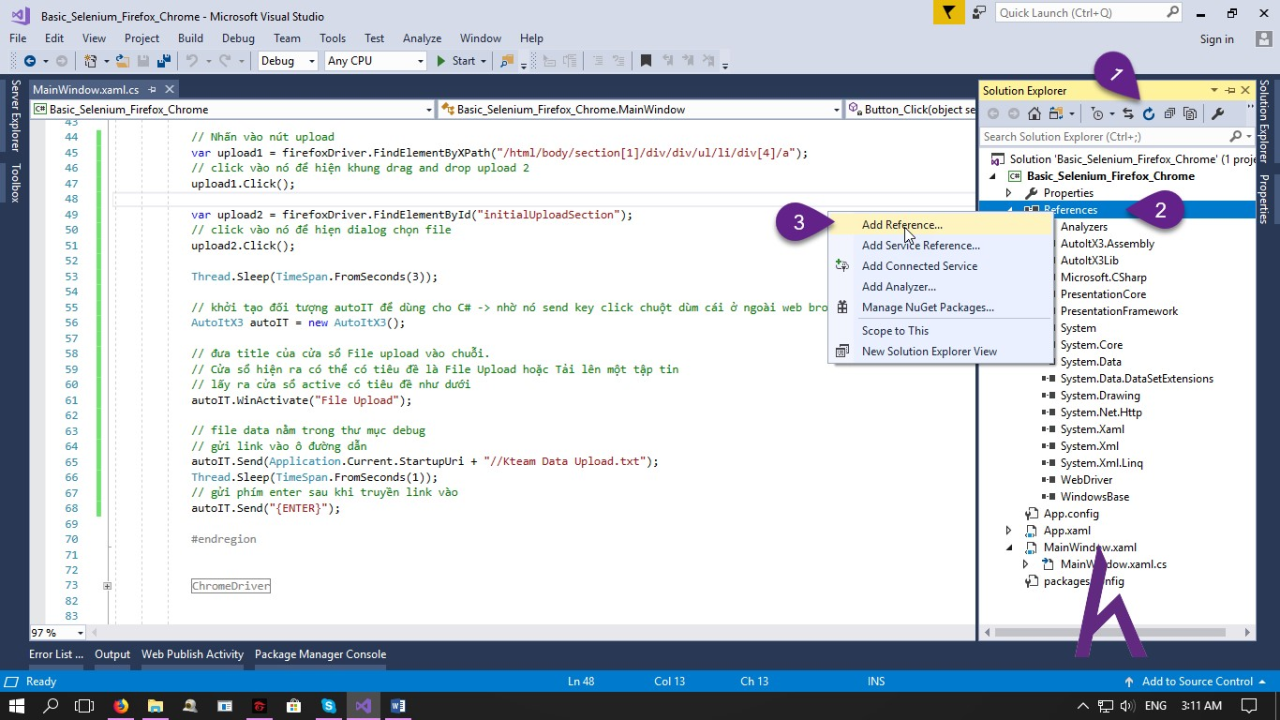Screen dimensions: 1280x720
Task: Click the Sign in link
Action: point(1217,39)
